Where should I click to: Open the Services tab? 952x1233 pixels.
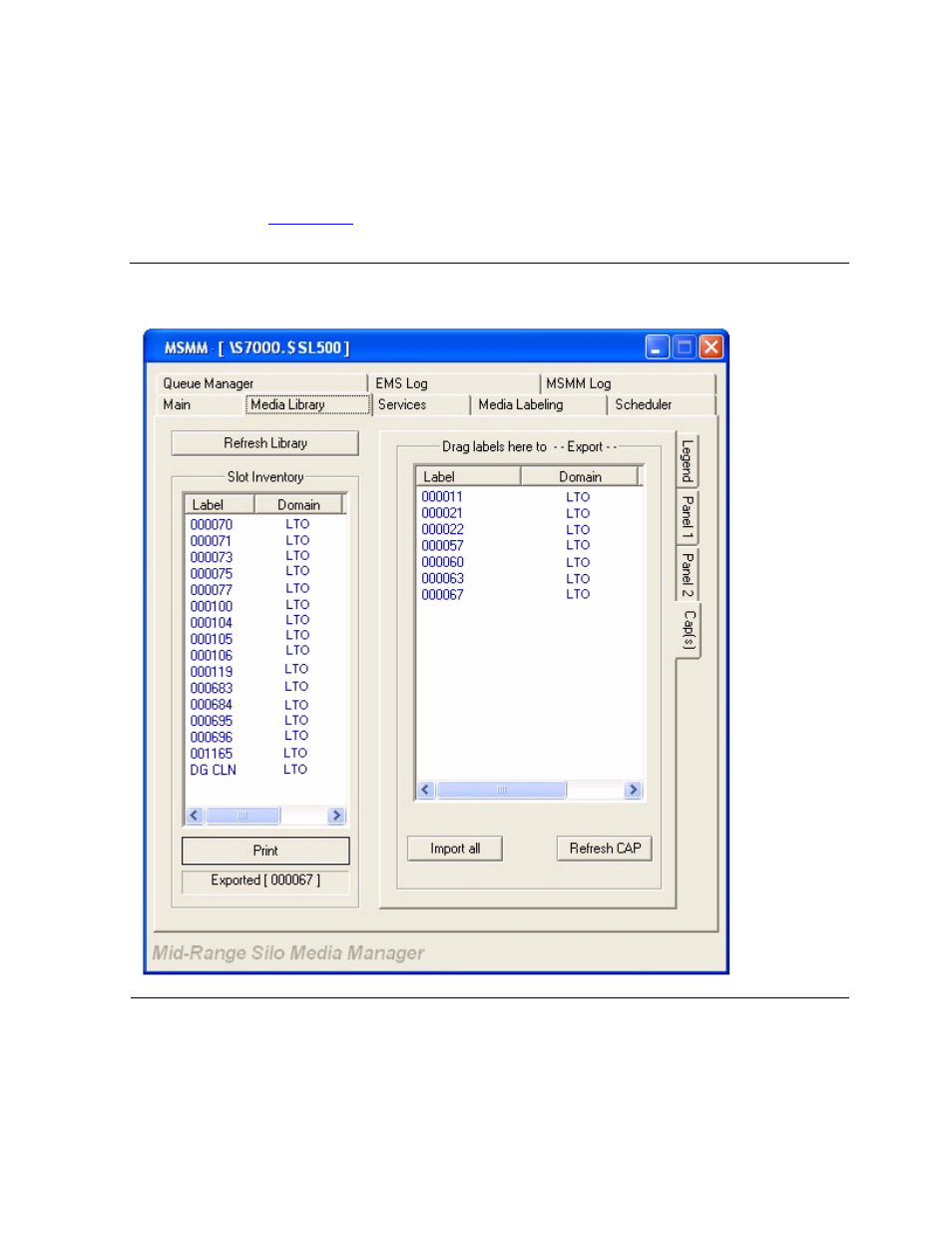(421, 404)
